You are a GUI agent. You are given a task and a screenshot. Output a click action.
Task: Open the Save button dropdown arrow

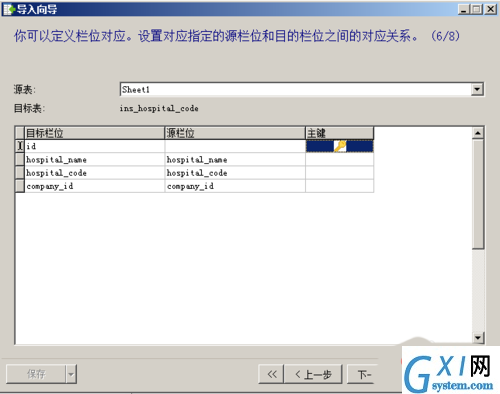[x=71, y=374]
